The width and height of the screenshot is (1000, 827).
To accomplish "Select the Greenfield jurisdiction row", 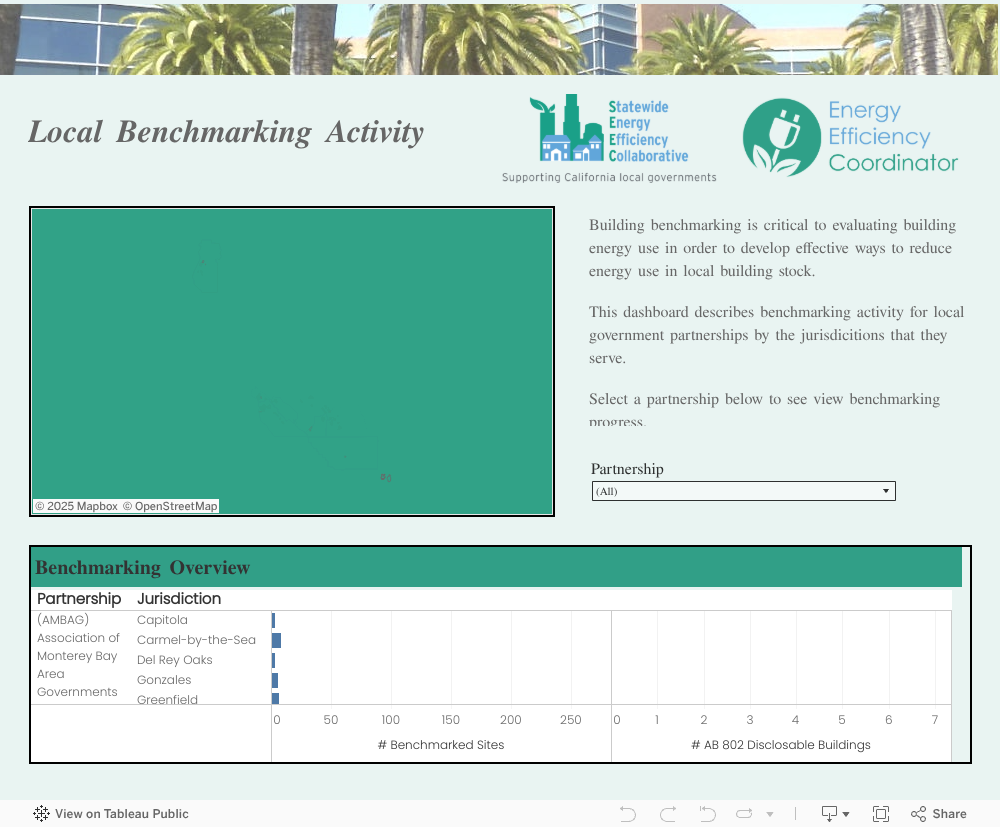I will click(x=167, y=699).
